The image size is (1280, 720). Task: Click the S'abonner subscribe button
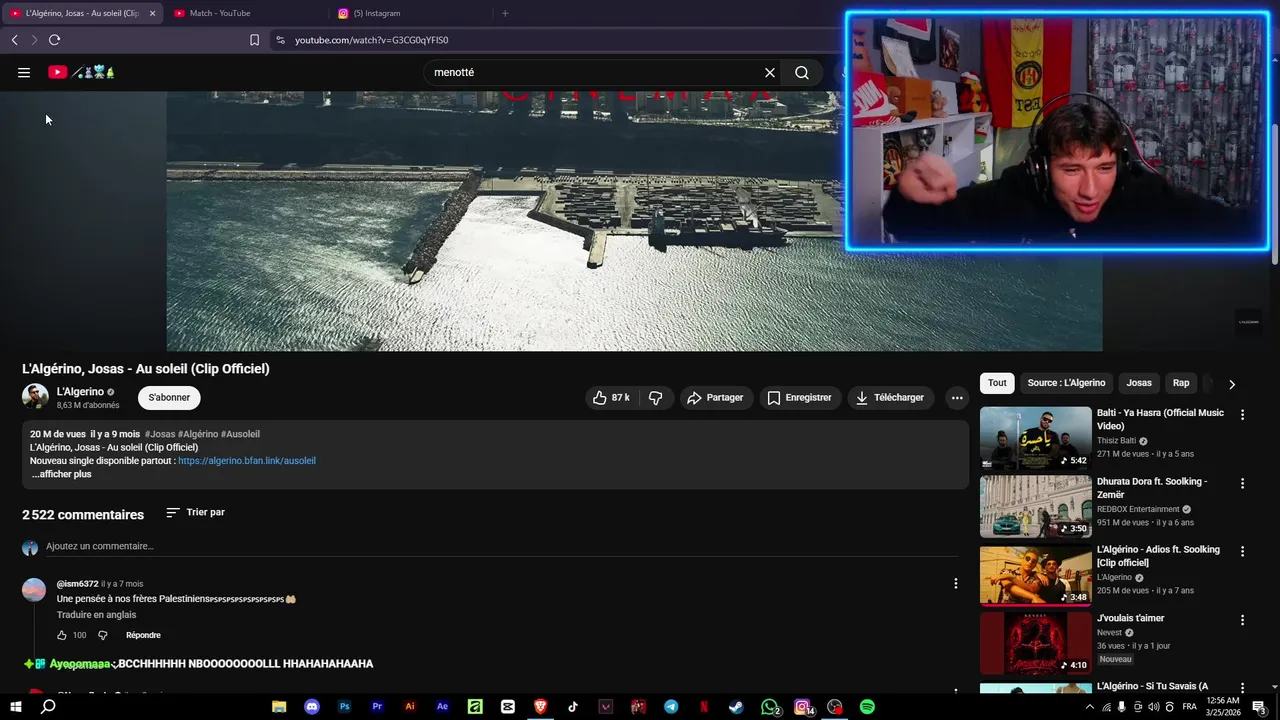click(169, 397)
